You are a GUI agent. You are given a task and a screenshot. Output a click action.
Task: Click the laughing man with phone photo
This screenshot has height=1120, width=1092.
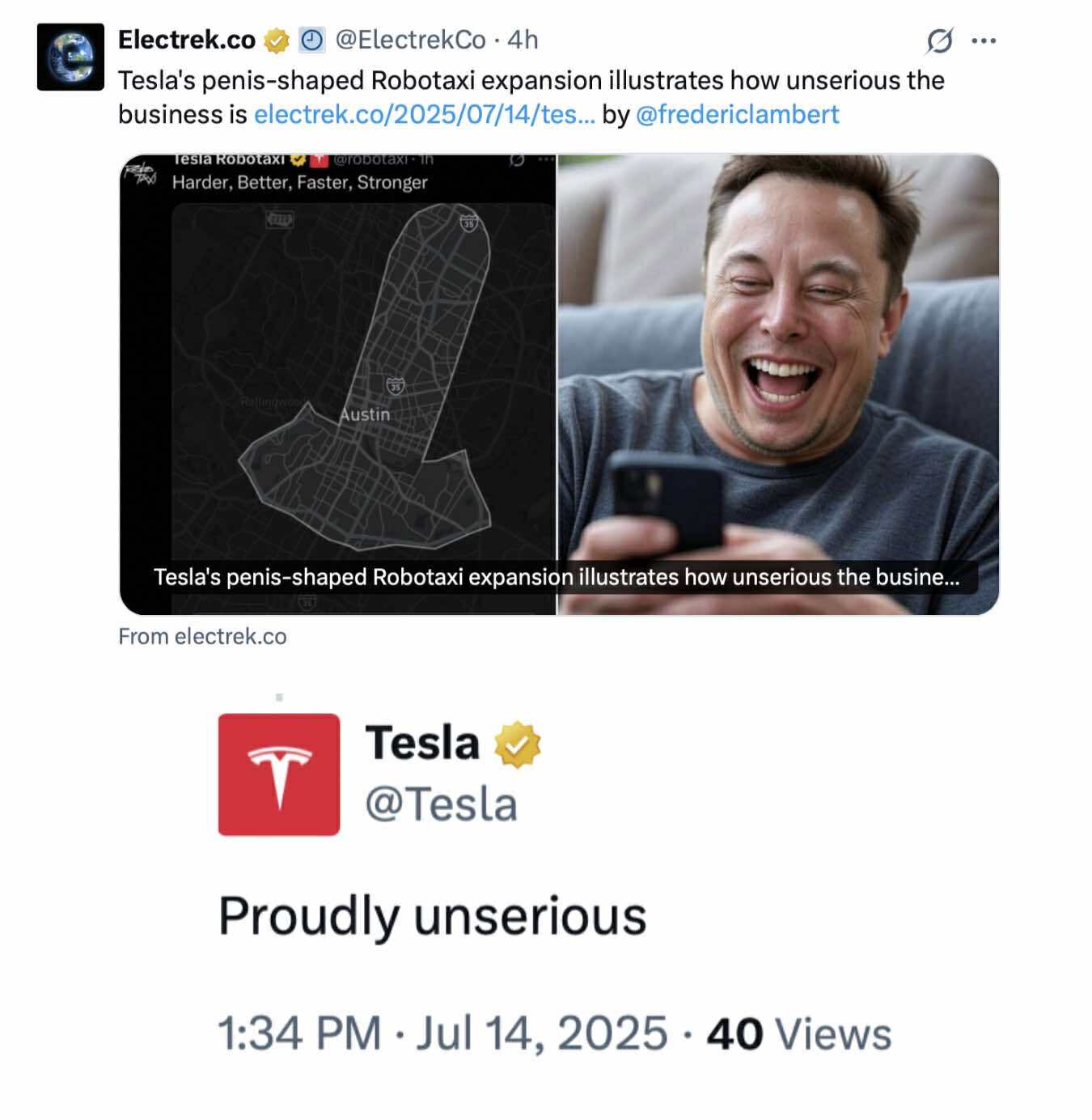click(778, 356)
